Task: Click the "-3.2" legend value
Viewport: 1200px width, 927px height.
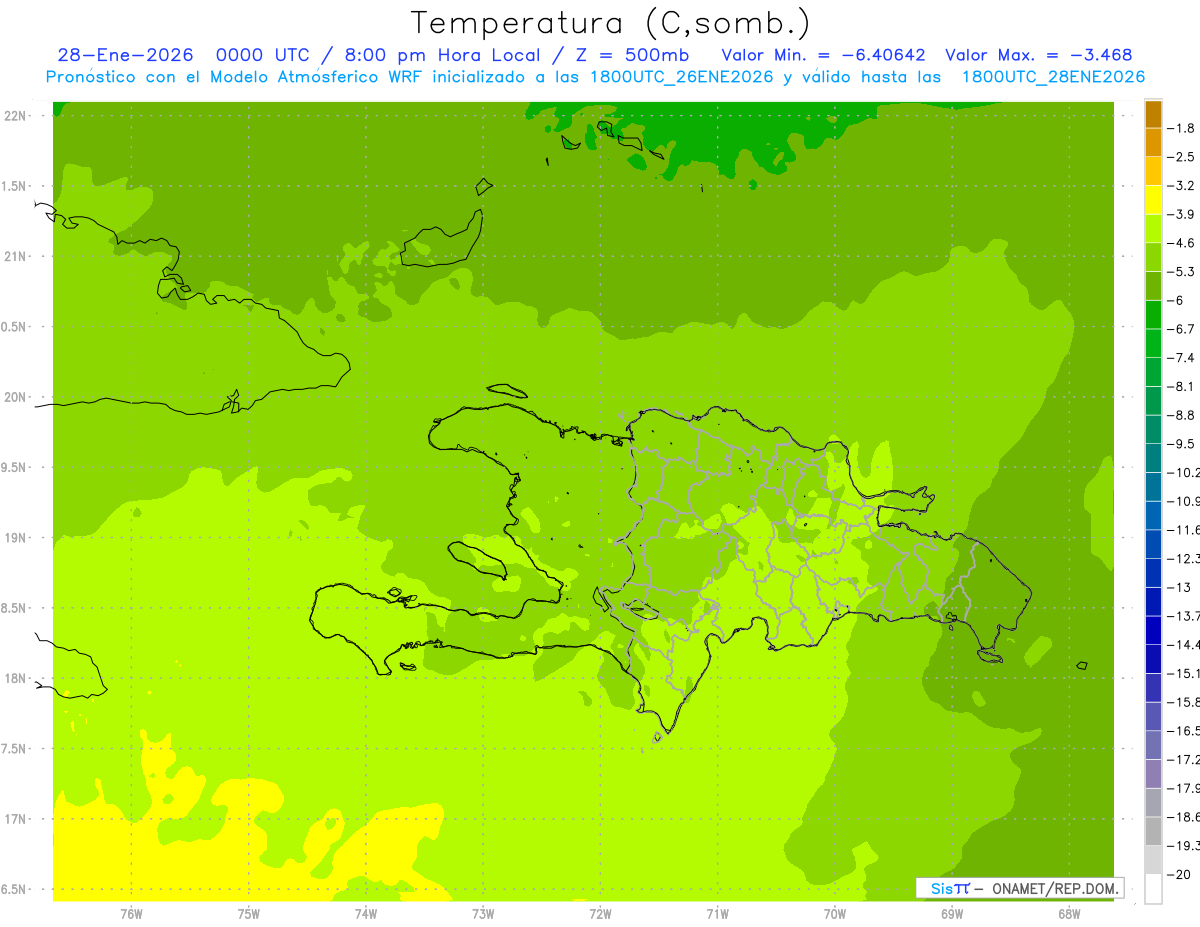Action: [x=1181, y=186]
